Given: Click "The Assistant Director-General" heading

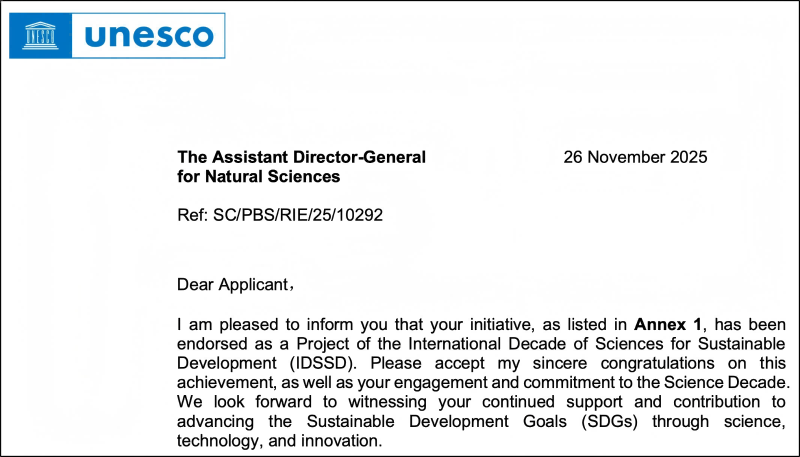Looking at the screenshot, I should coord(301,157).
